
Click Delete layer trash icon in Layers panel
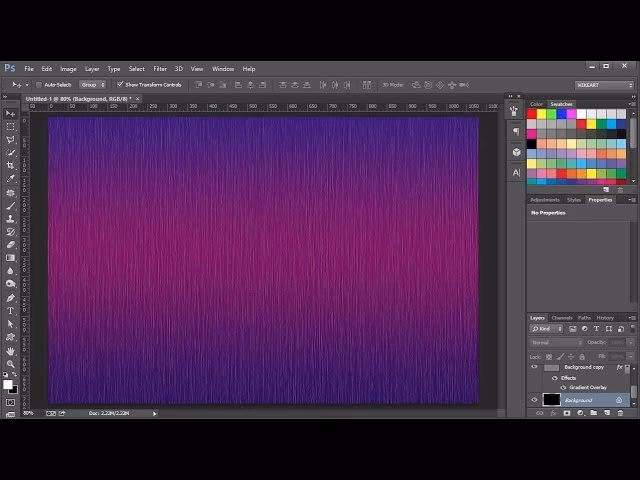coord(620,413)
